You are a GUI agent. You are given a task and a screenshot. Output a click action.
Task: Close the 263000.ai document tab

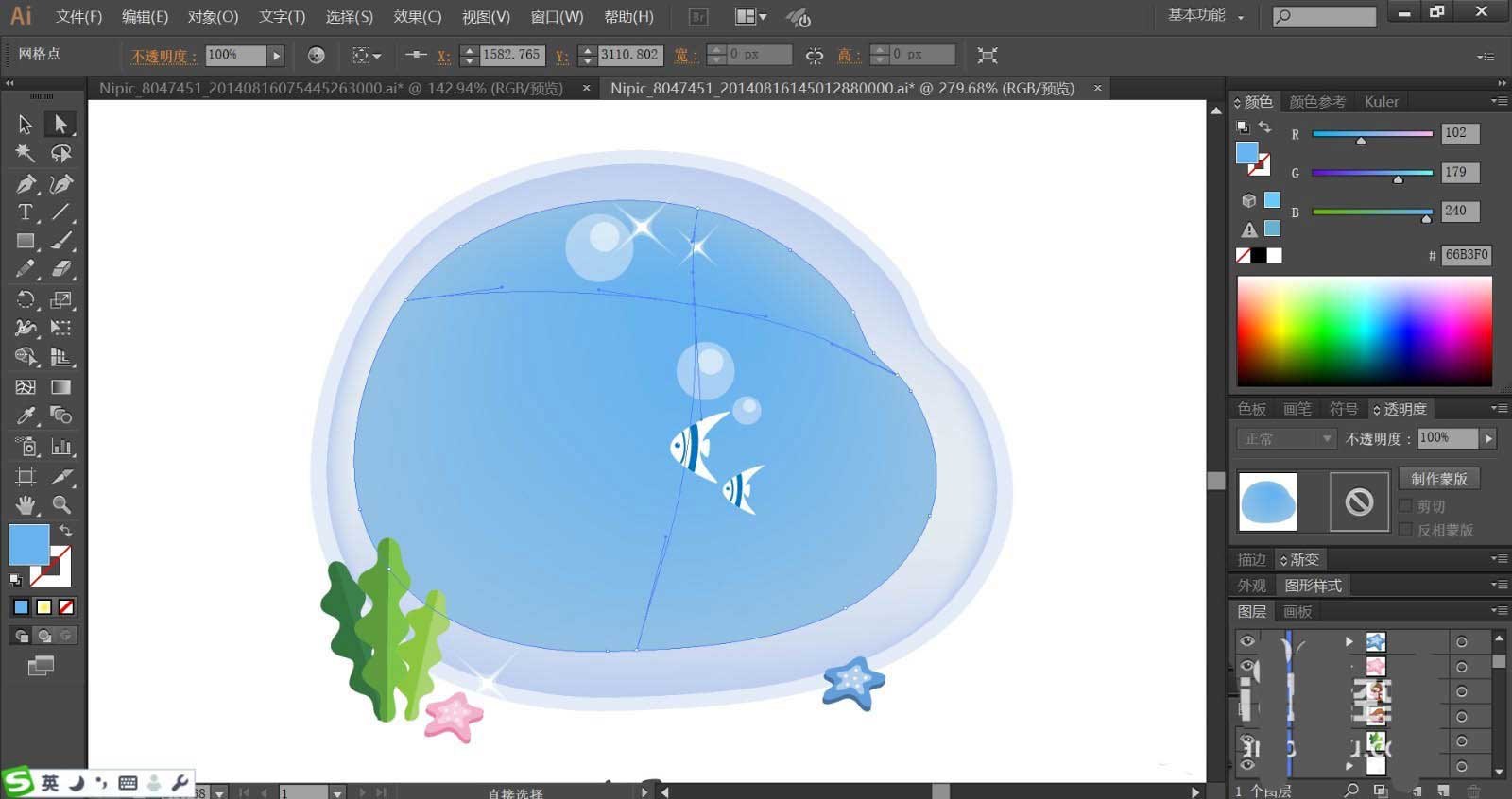click(586, 88)
